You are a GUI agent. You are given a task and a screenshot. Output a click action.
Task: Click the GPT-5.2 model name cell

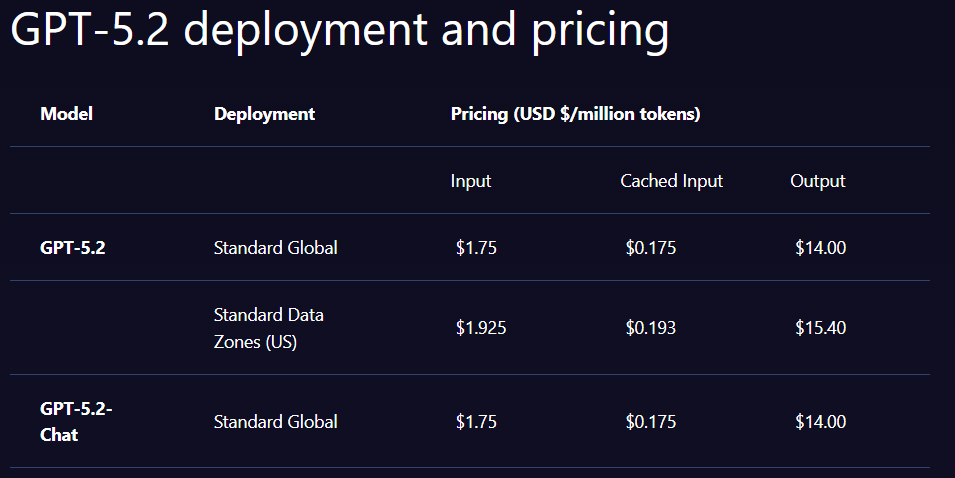(73, 248)
